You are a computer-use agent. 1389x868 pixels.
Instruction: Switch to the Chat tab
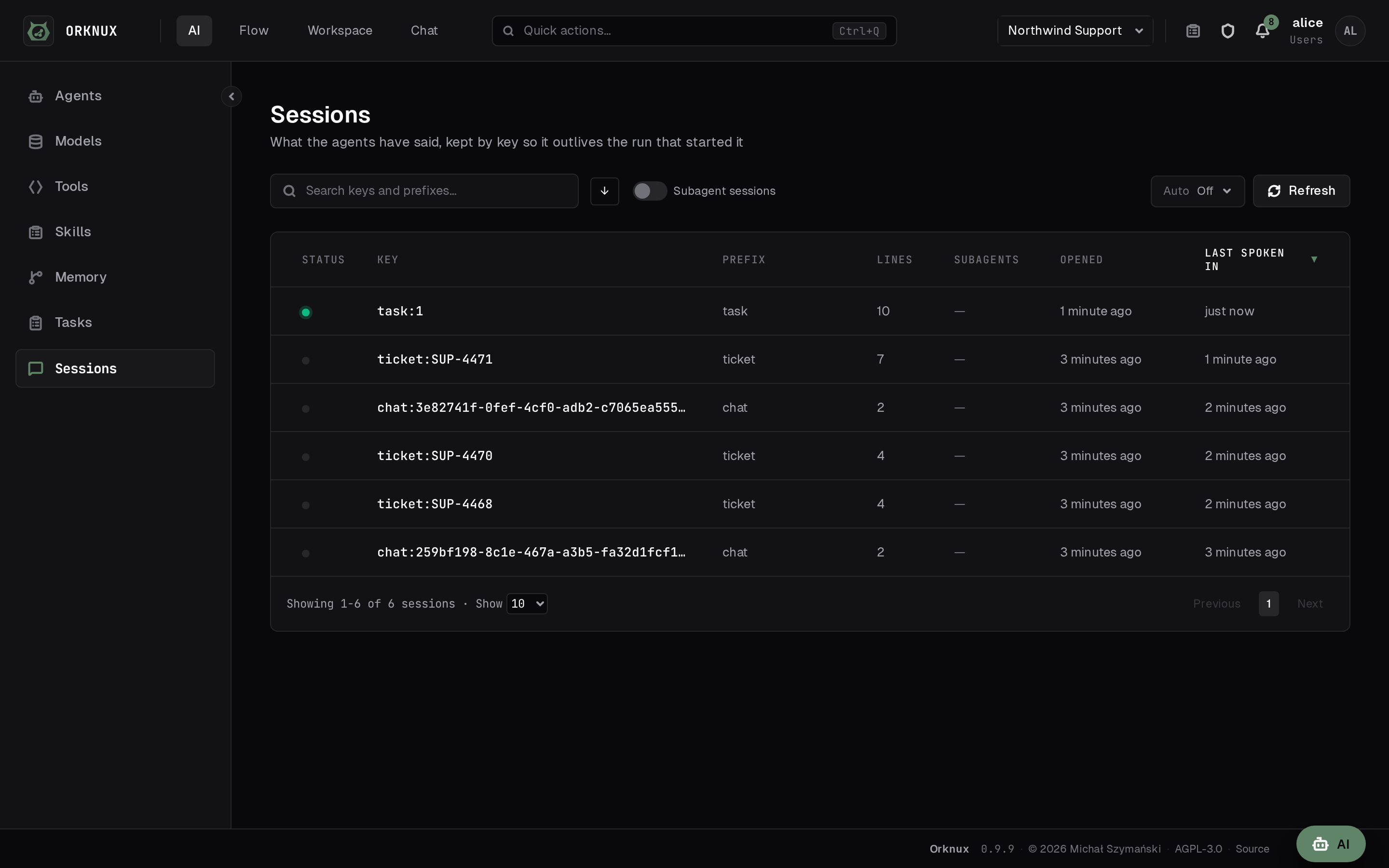point(424,31)
